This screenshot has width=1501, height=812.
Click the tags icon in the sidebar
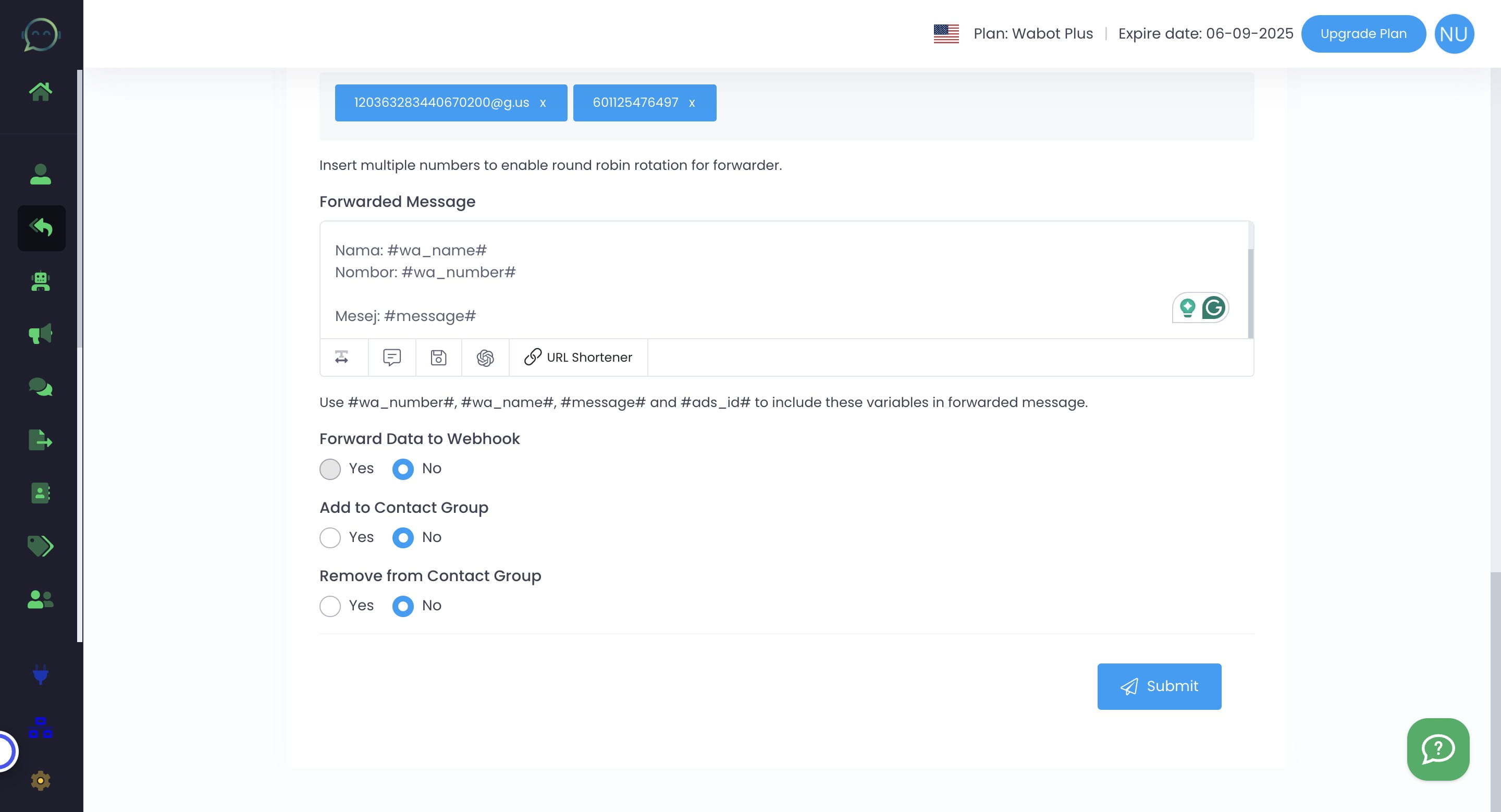(x=40, y=546)
